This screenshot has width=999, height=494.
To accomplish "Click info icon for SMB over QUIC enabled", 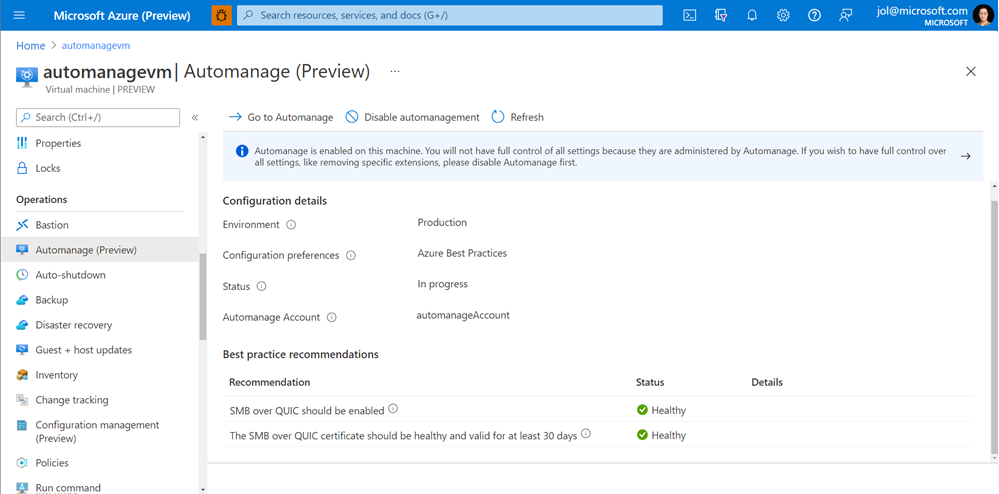I will click(393, 409).
